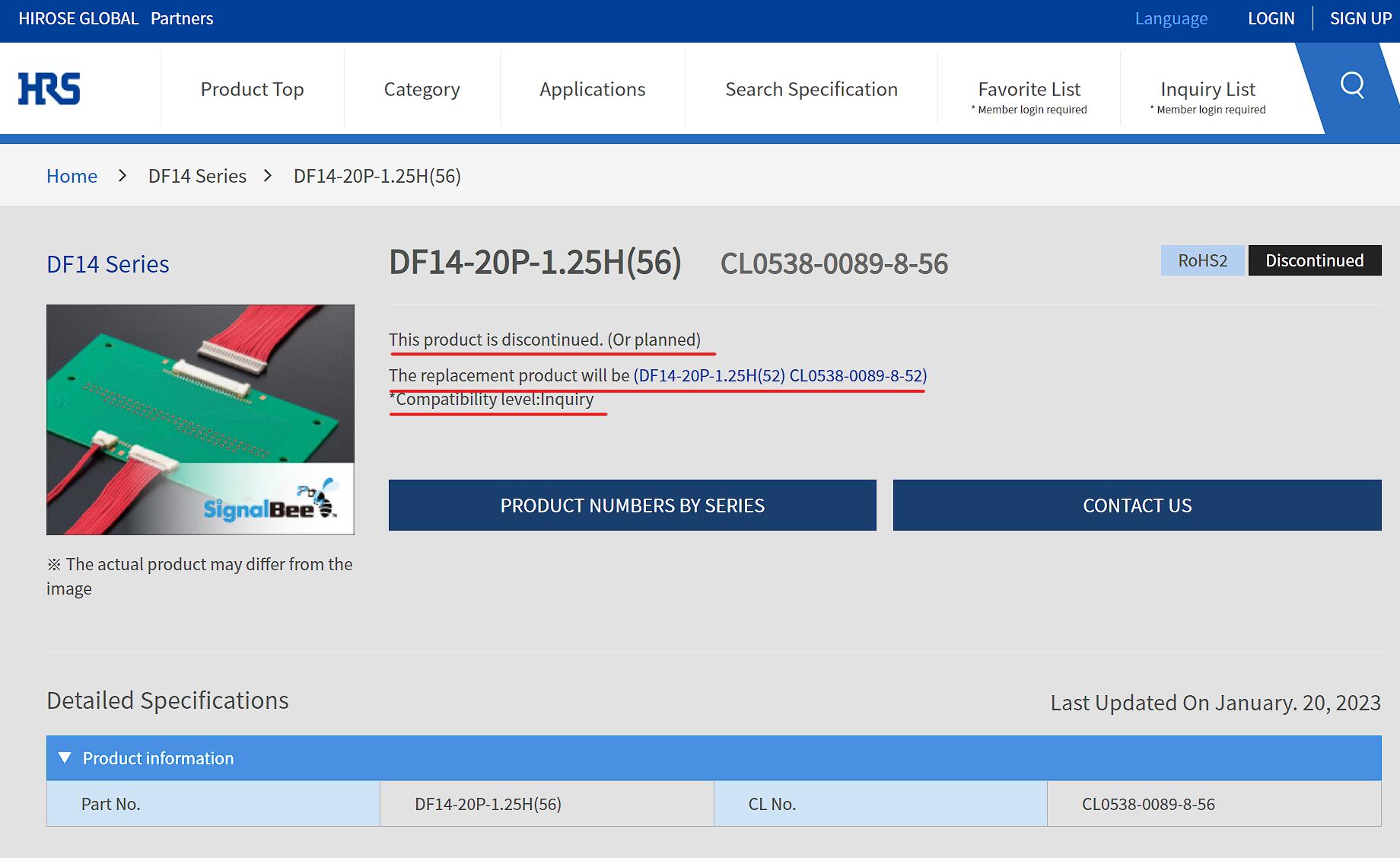This screenshot has width=1400, height=858.
Task: Open the DF14 Series heading link
Action: [107, 264]
